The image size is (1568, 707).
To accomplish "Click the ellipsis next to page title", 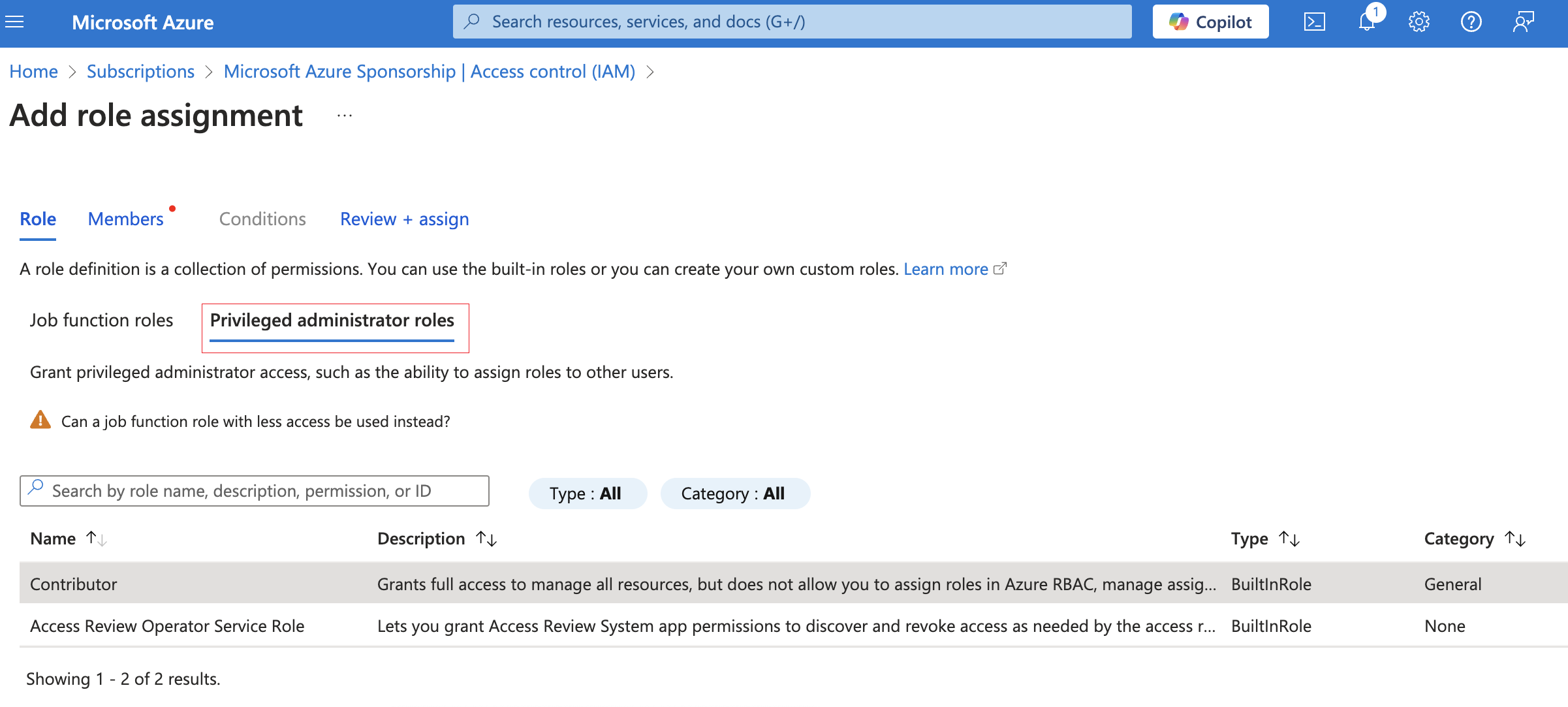I will tap(345, 116).
